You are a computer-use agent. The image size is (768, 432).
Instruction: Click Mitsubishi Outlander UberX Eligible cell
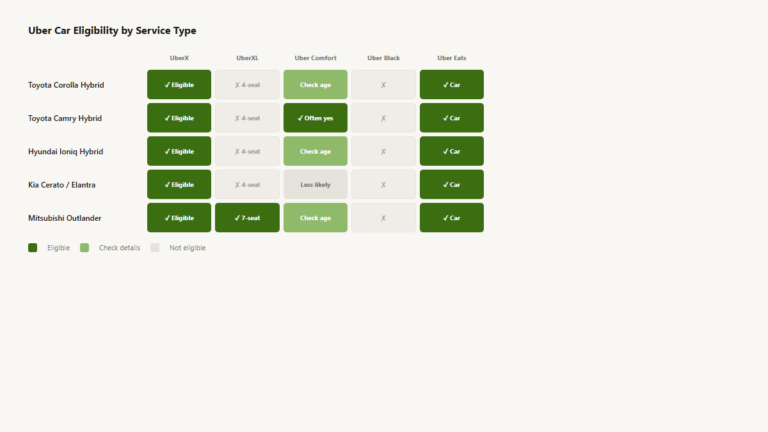point(179,217)
